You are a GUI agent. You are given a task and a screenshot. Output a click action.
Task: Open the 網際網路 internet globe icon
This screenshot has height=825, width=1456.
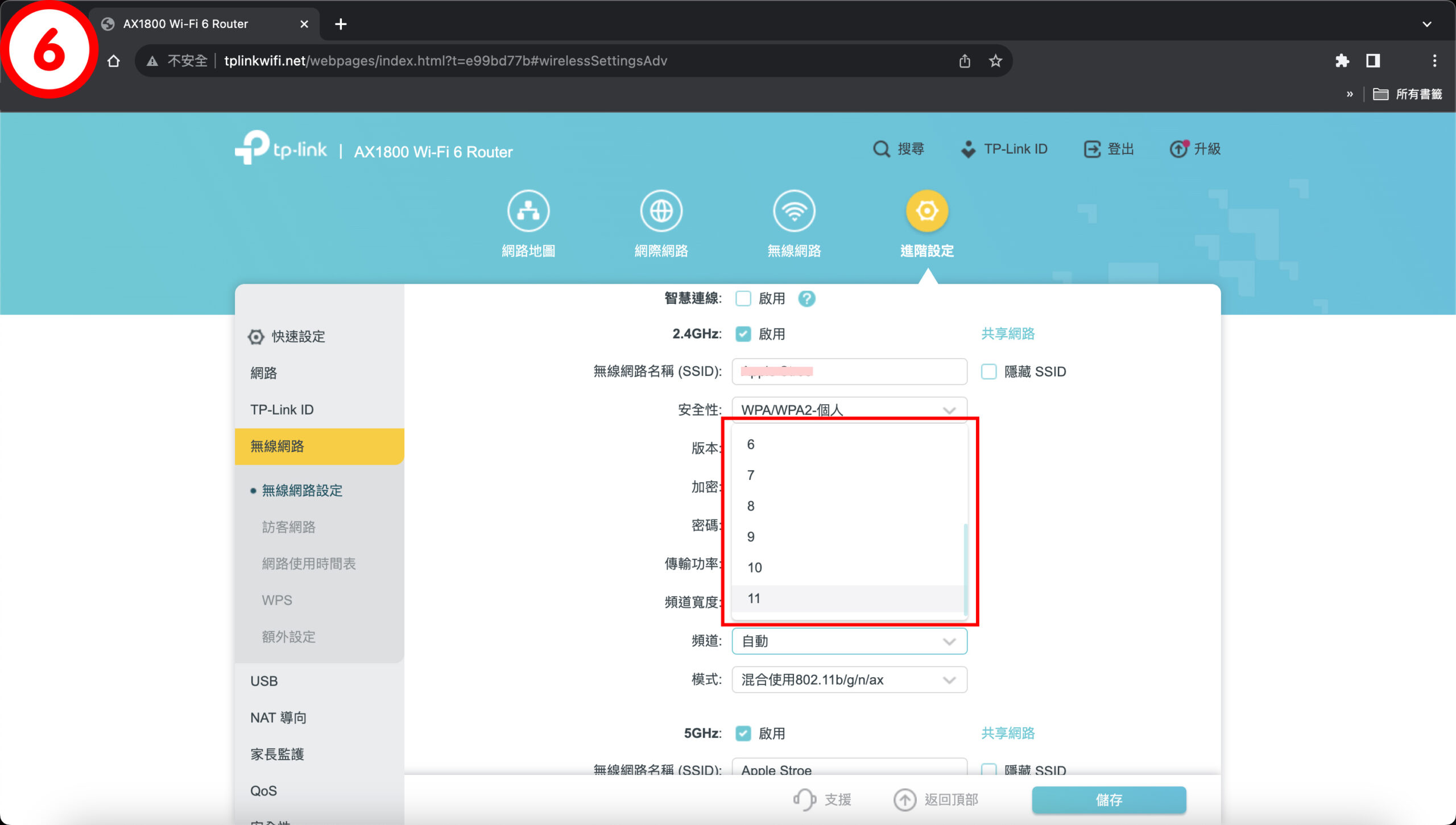click(x=661, y=211)
